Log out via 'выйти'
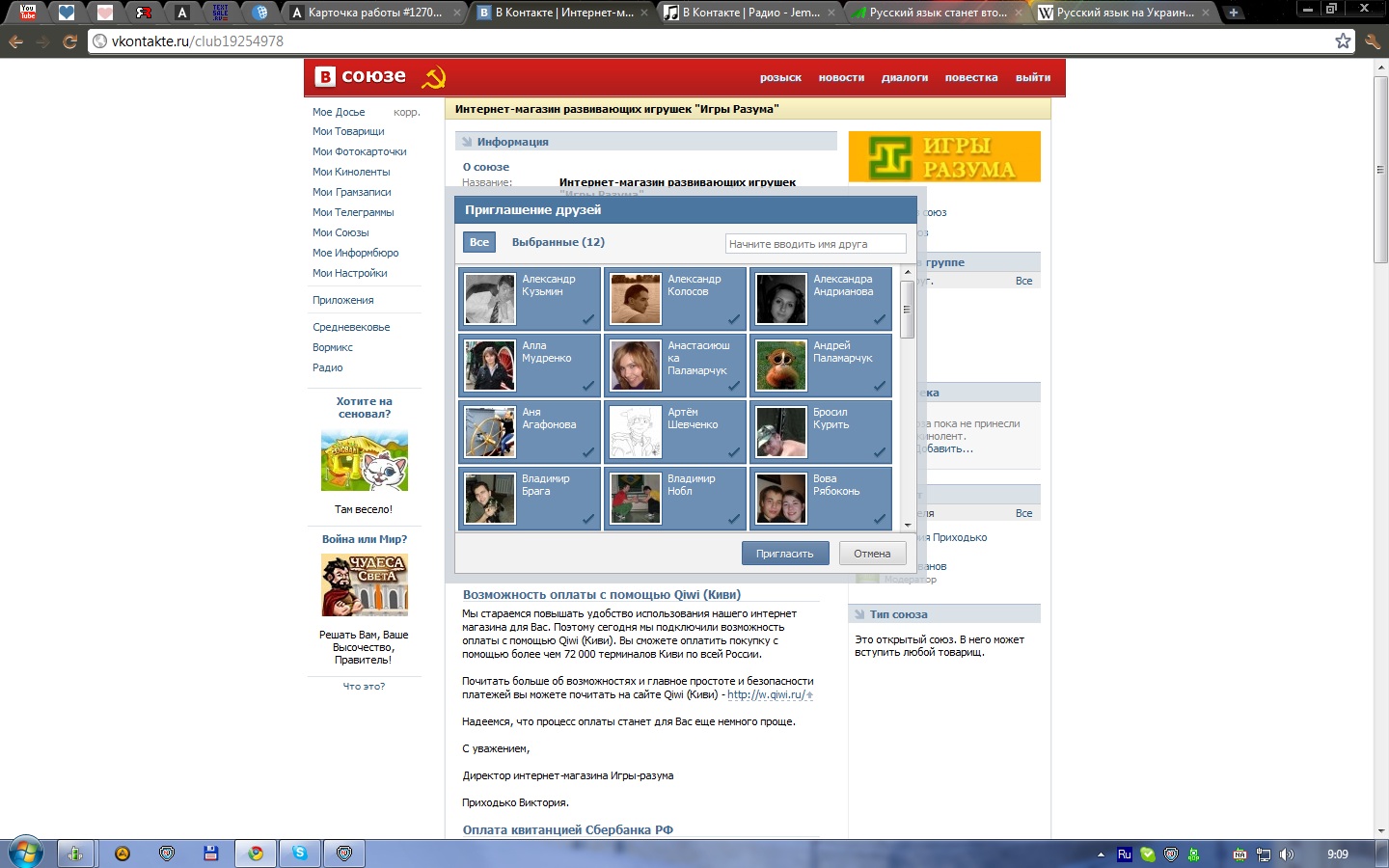 pos(1033,78)
